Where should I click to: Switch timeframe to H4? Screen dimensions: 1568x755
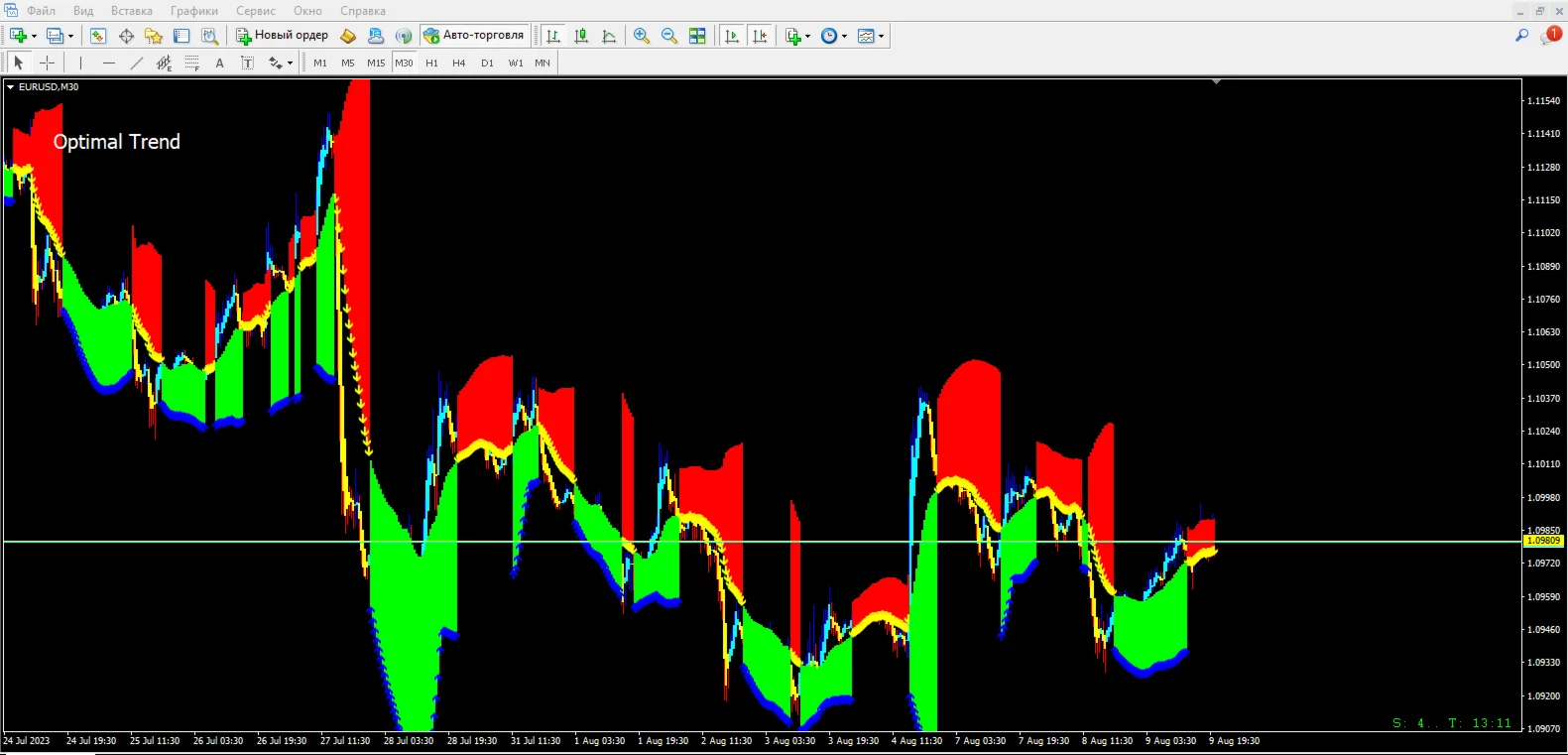(459, 63)
